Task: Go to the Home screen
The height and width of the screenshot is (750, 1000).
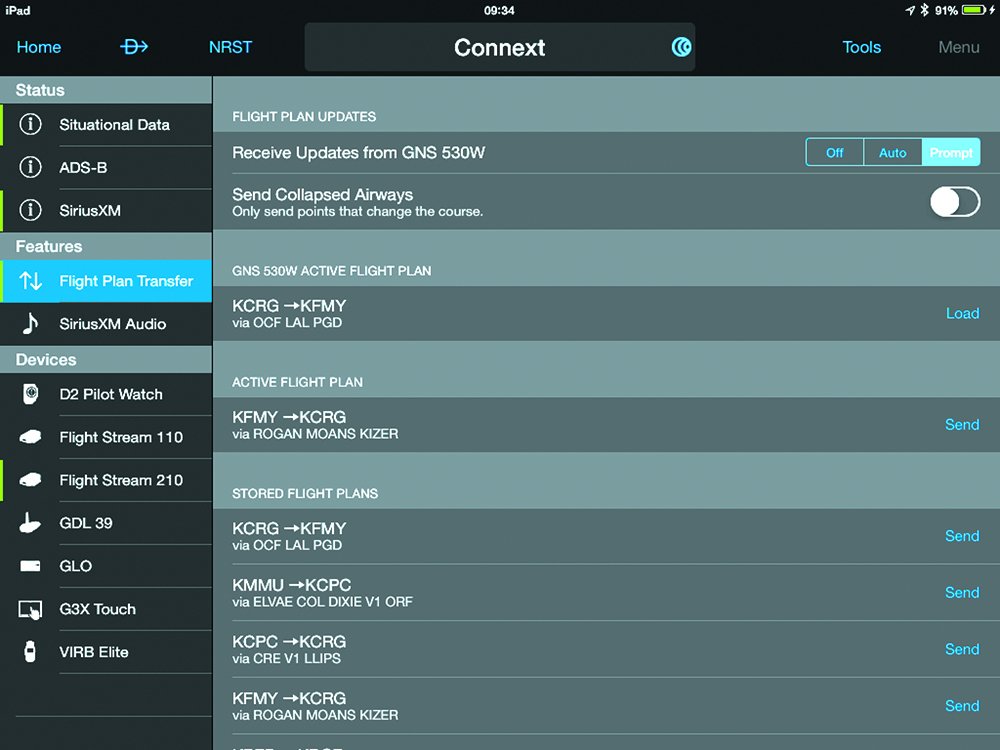Action: point(39,47)
